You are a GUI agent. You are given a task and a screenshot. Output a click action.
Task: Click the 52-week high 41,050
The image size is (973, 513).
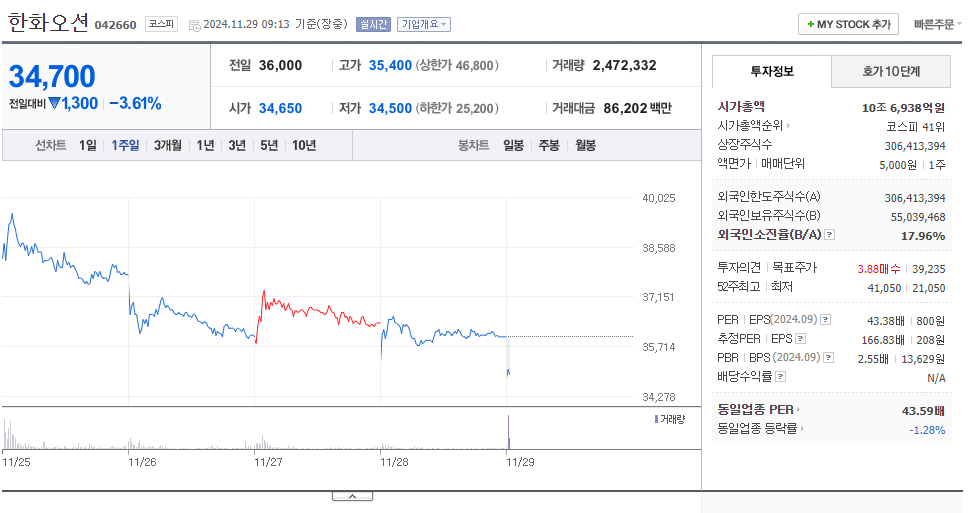pos(884,288)
